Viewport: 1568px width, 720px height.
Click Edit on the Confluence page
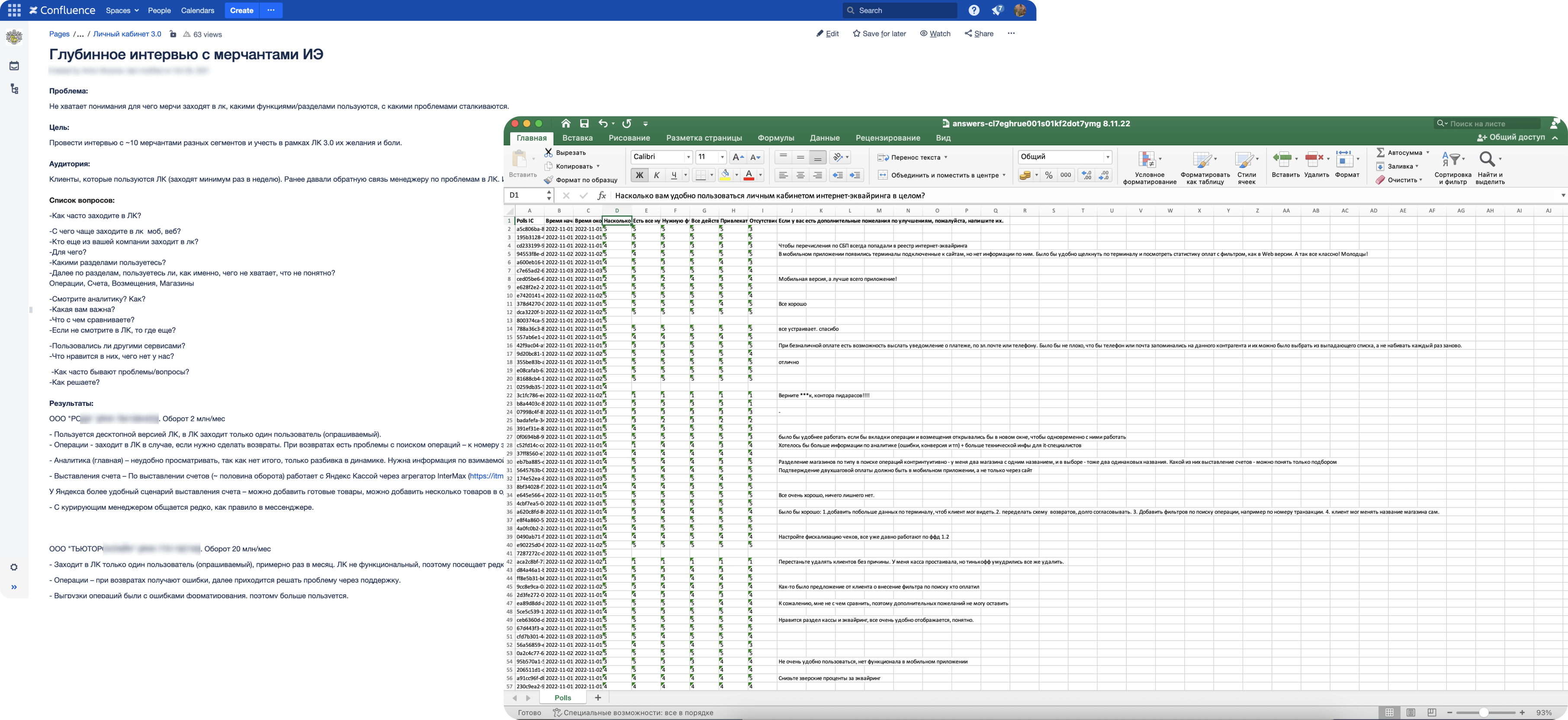[x=827, y=33]
